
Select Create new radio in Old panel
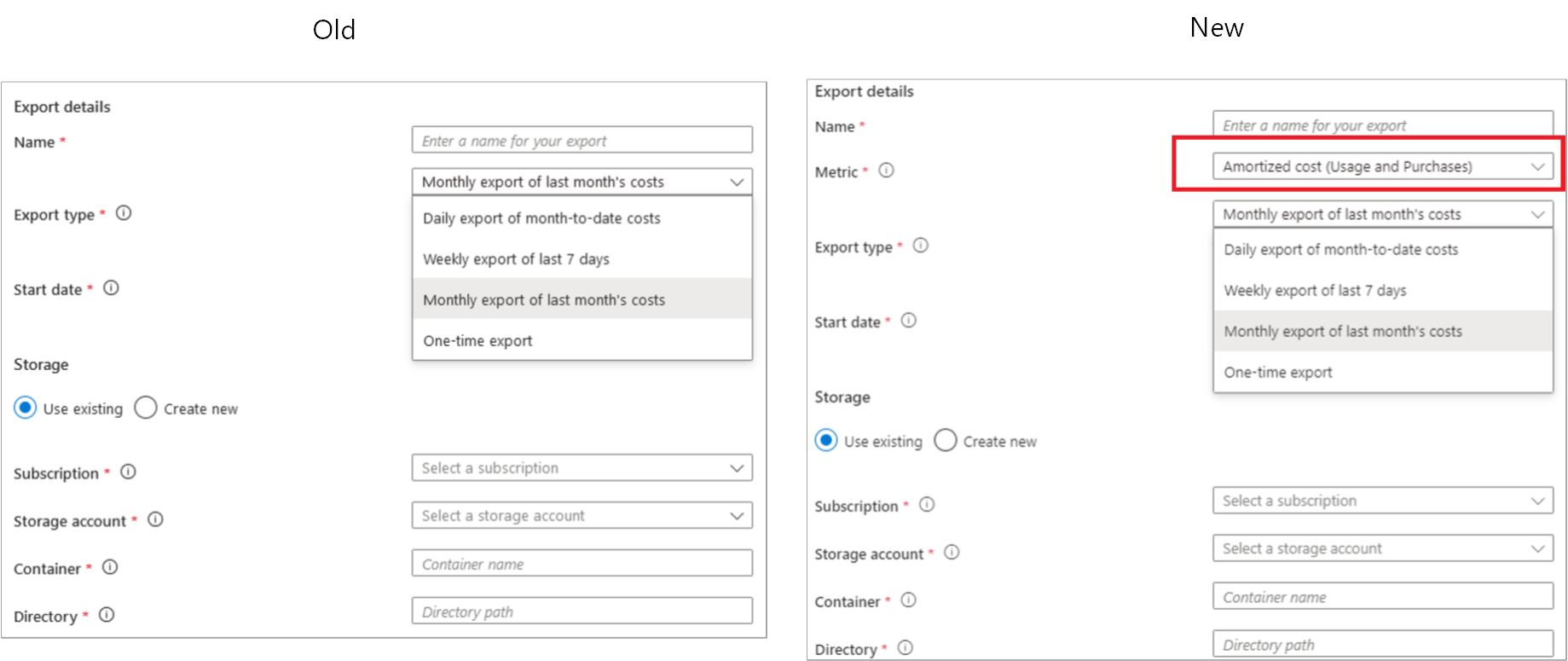coord(146,408)
